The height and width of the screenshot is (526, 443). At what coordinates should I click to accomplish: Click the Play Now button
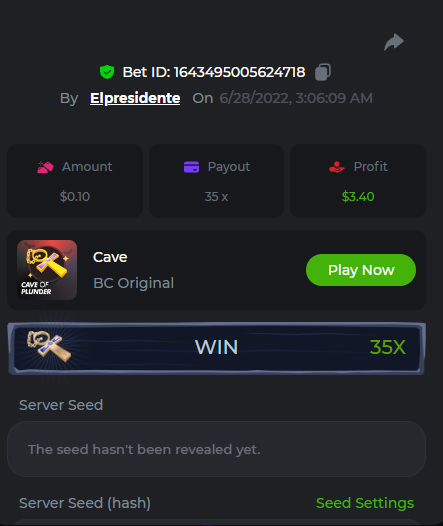click(361, 270)
